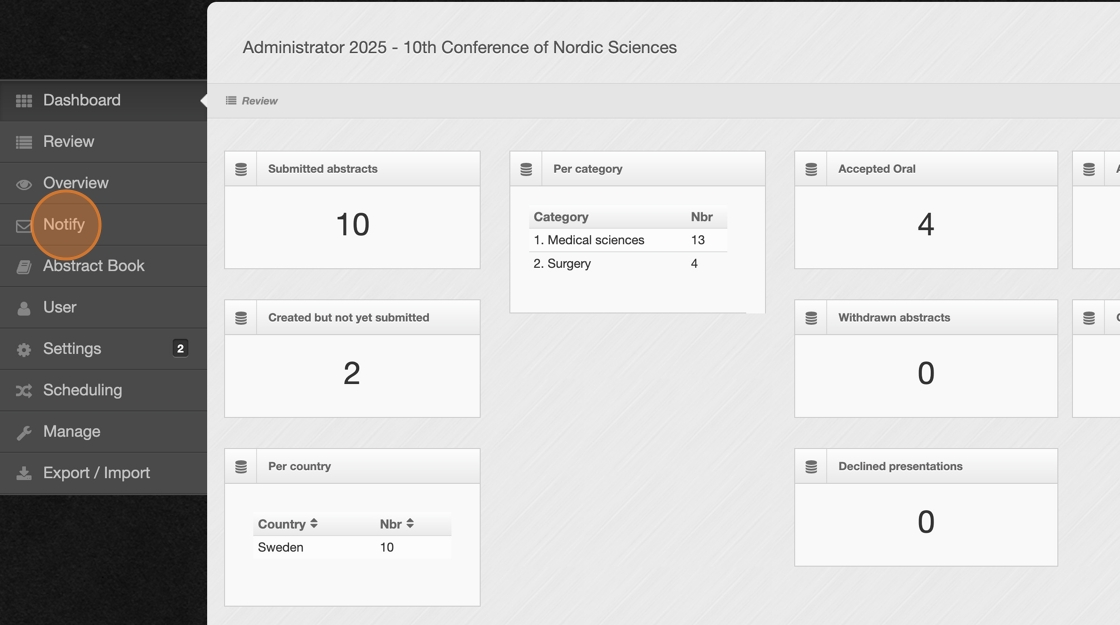Click the Accepted Oral count of 4
The width and height of the screenshot is (1120, 625).
(x=925, y=225)
